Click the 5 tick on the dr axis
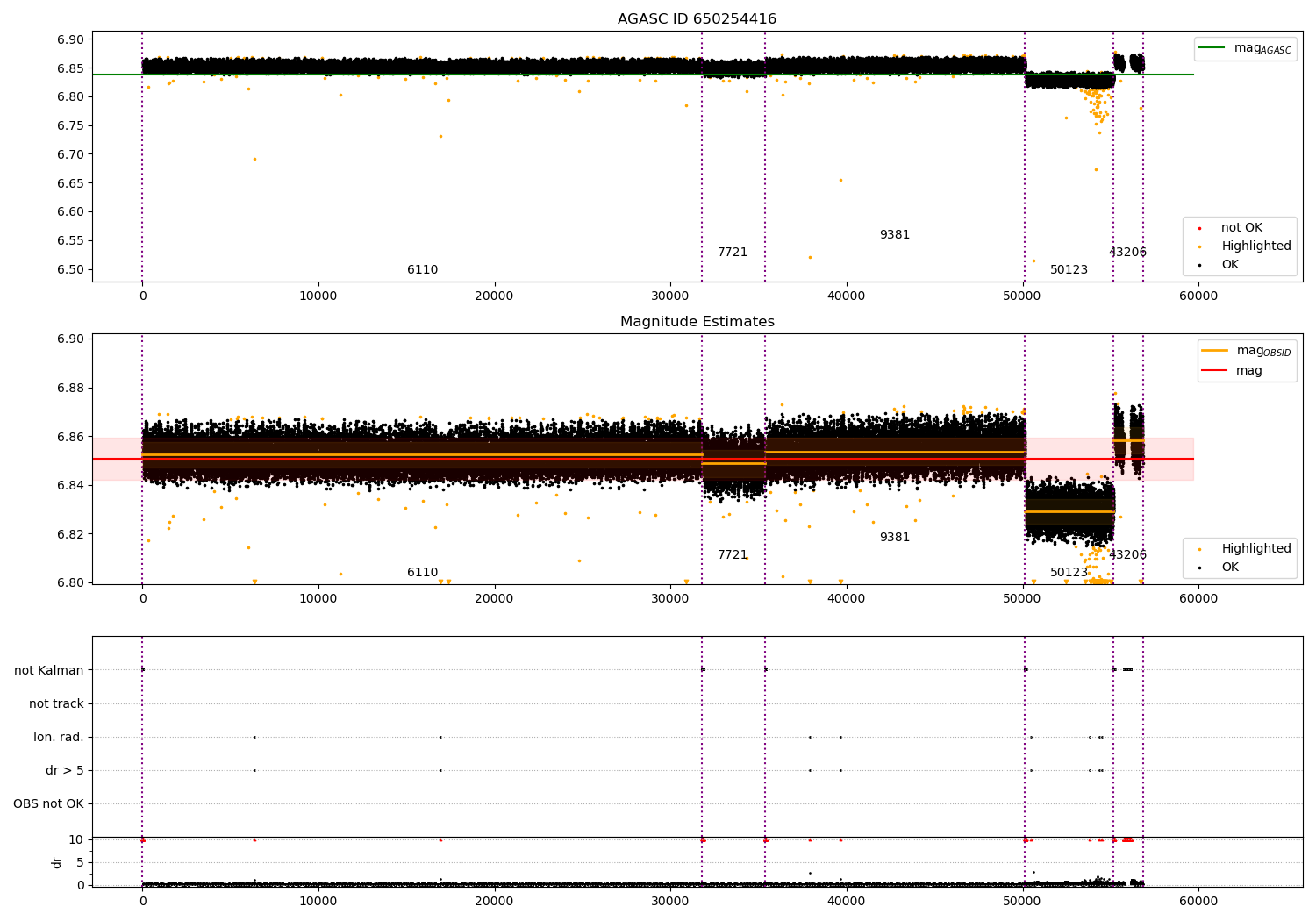 [81, 862]
